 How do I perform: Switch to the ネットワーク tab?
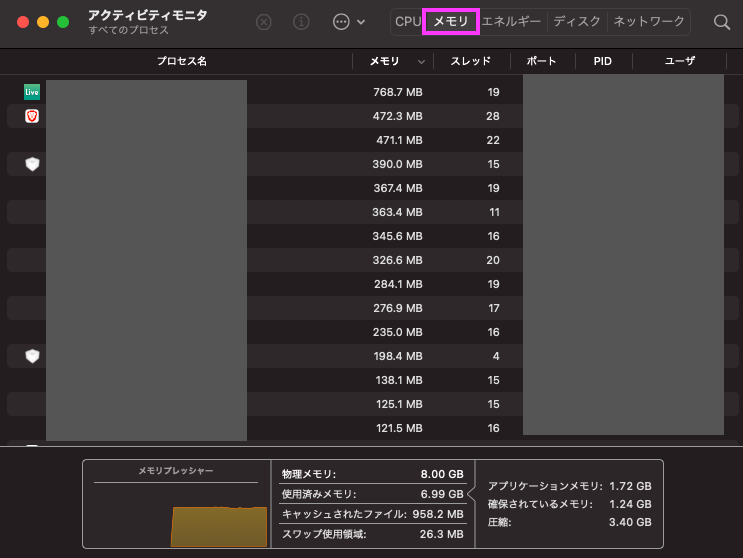point(649,22)
